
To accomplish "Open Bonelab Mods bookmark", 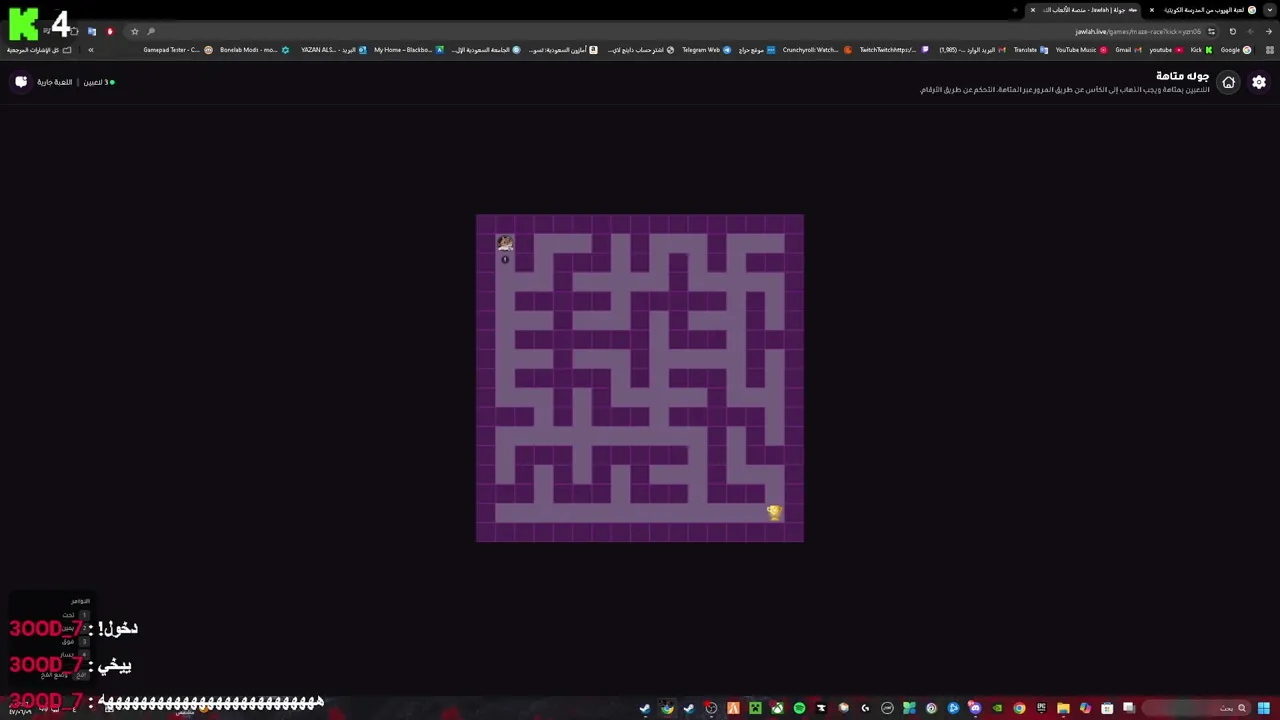I will (255, 50).
